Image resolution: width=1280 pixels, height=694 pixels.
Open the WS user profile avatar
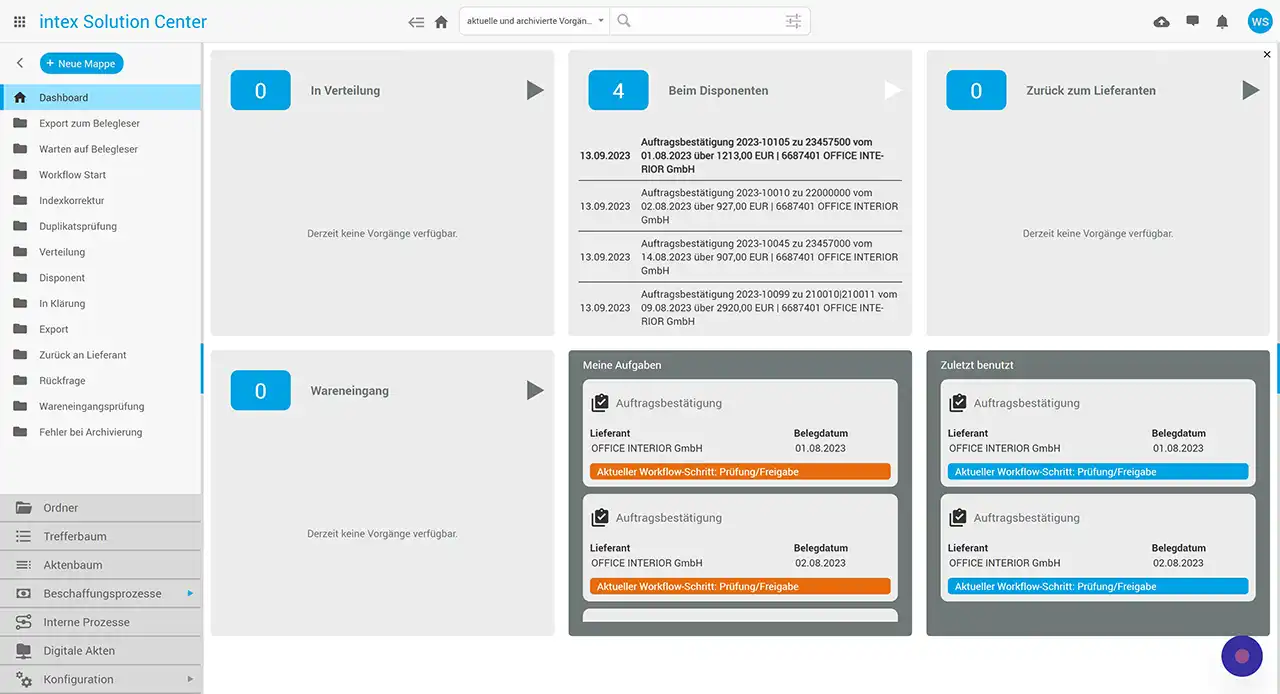(1259, 21)
